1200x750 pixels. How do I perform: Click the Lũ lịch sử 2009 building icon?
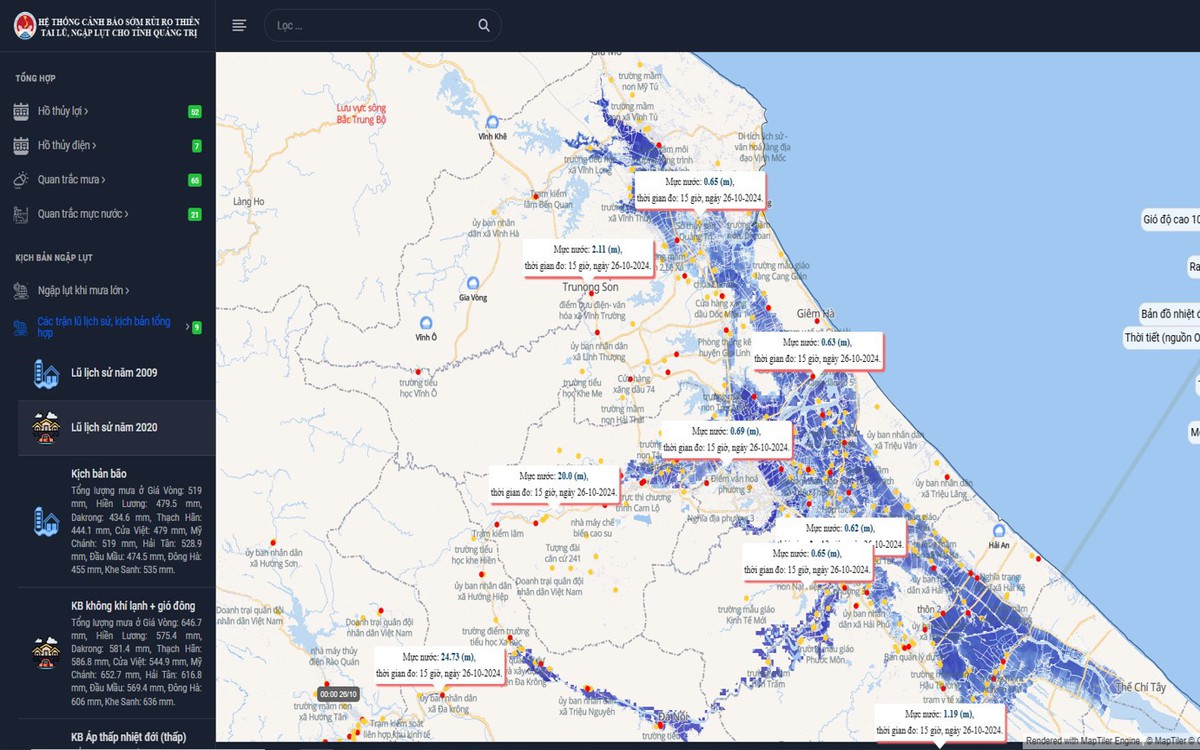tap(46, 374)
